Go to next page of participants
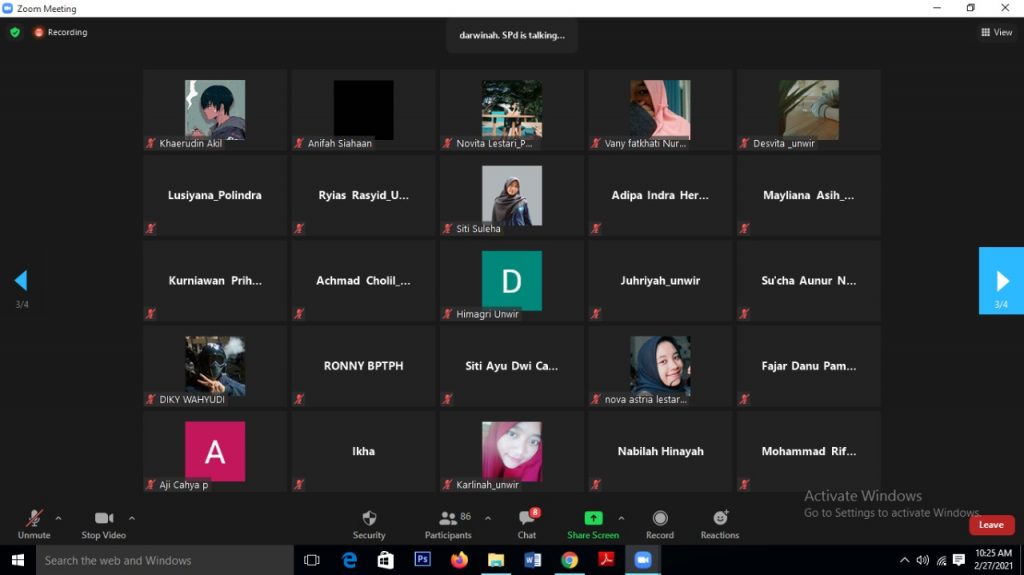 (1001, 281)
